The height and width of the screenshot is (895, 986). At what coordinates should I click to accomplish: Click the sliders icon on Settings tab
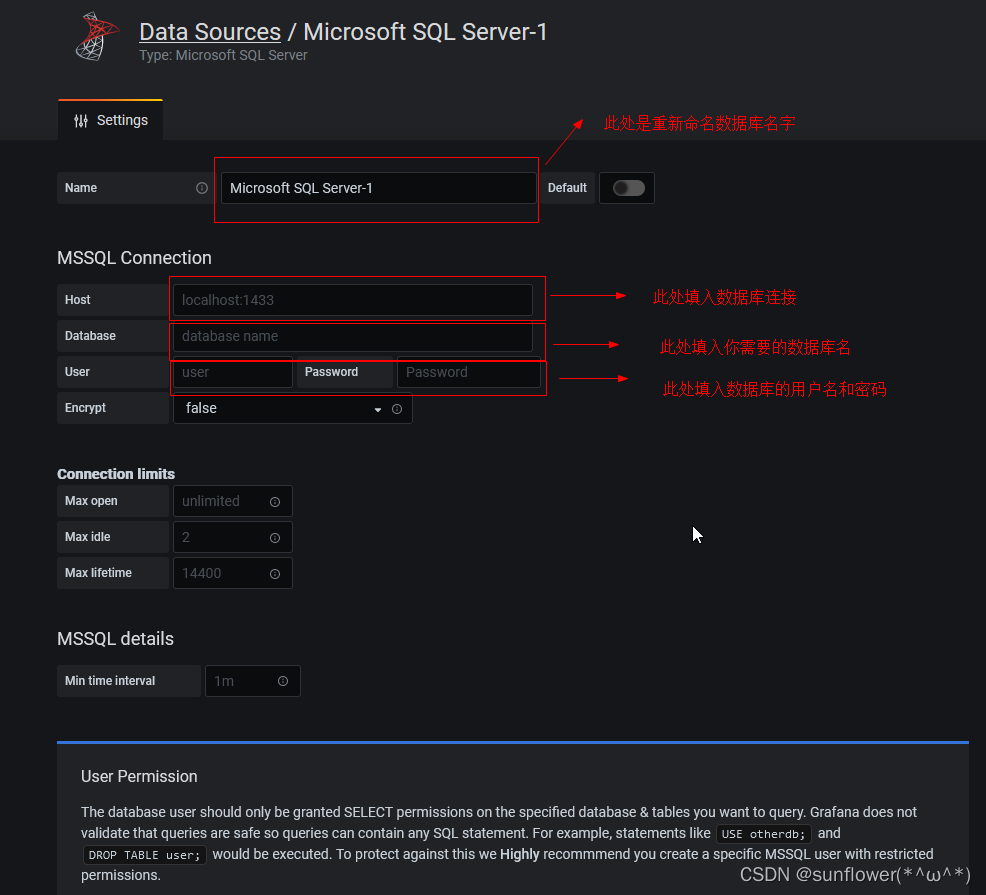click(81, 121)
